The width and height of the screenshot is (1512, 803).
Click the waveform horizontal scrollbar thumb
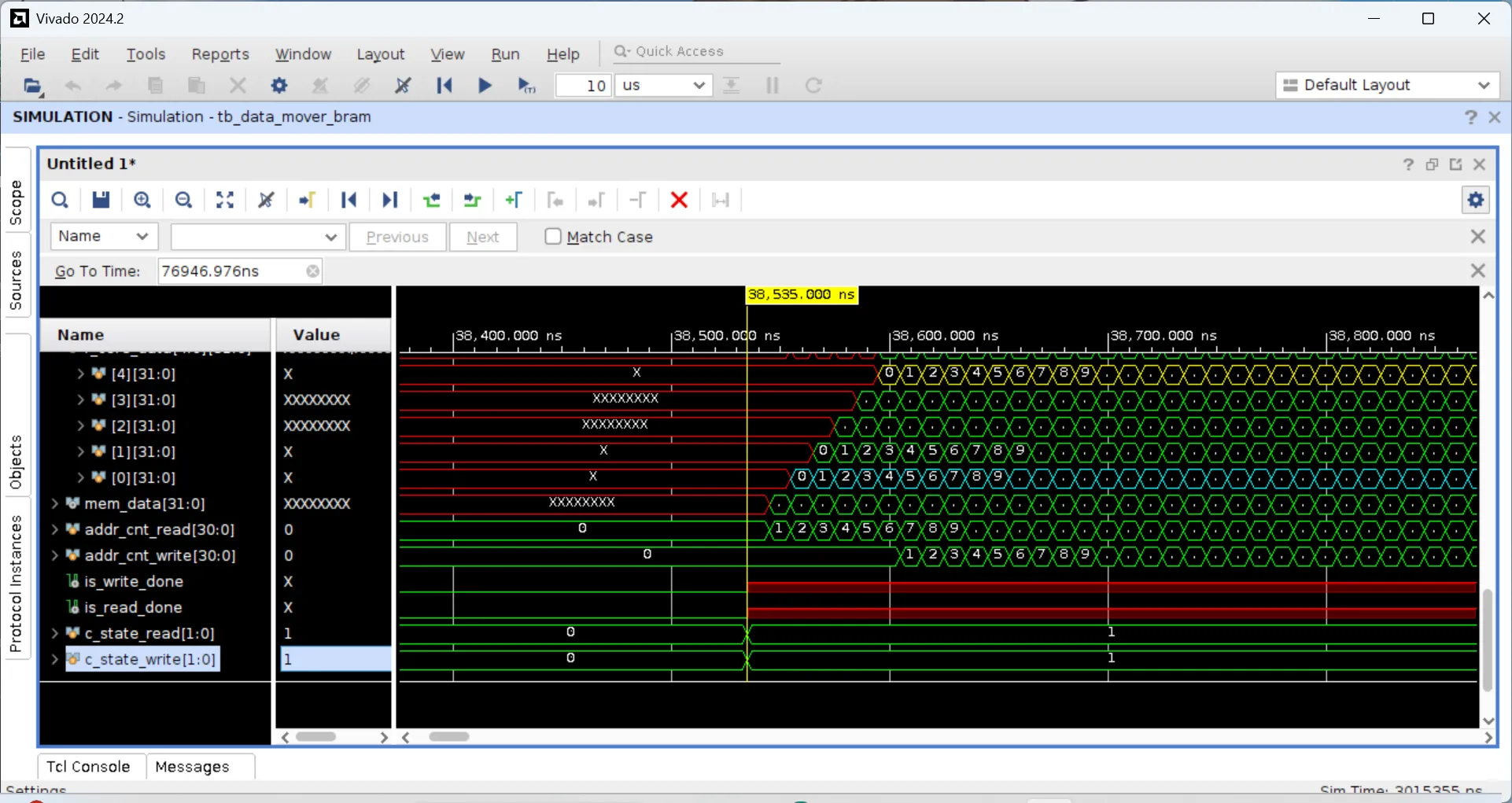[449, 737]
